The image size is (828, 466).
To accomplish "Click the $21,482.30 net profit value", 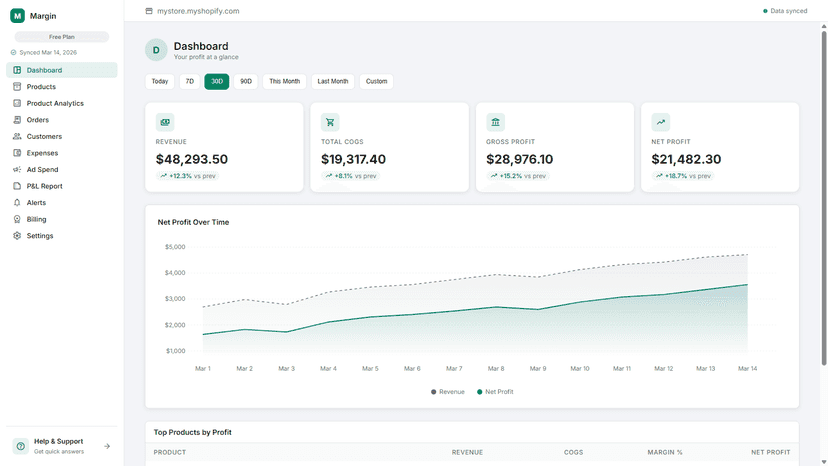I will coord(686,159).
